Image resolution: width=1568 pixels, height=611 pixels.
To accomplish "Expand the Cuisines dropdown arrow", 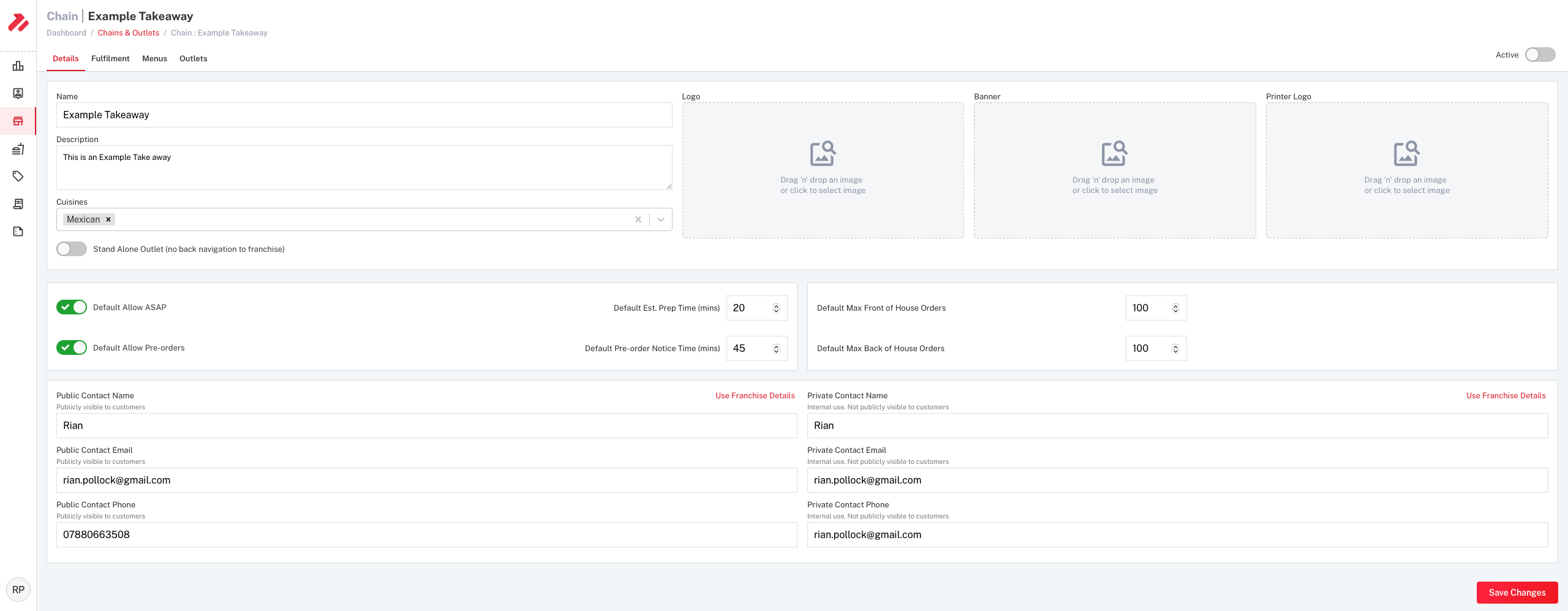I will click(x=661, y=219).
